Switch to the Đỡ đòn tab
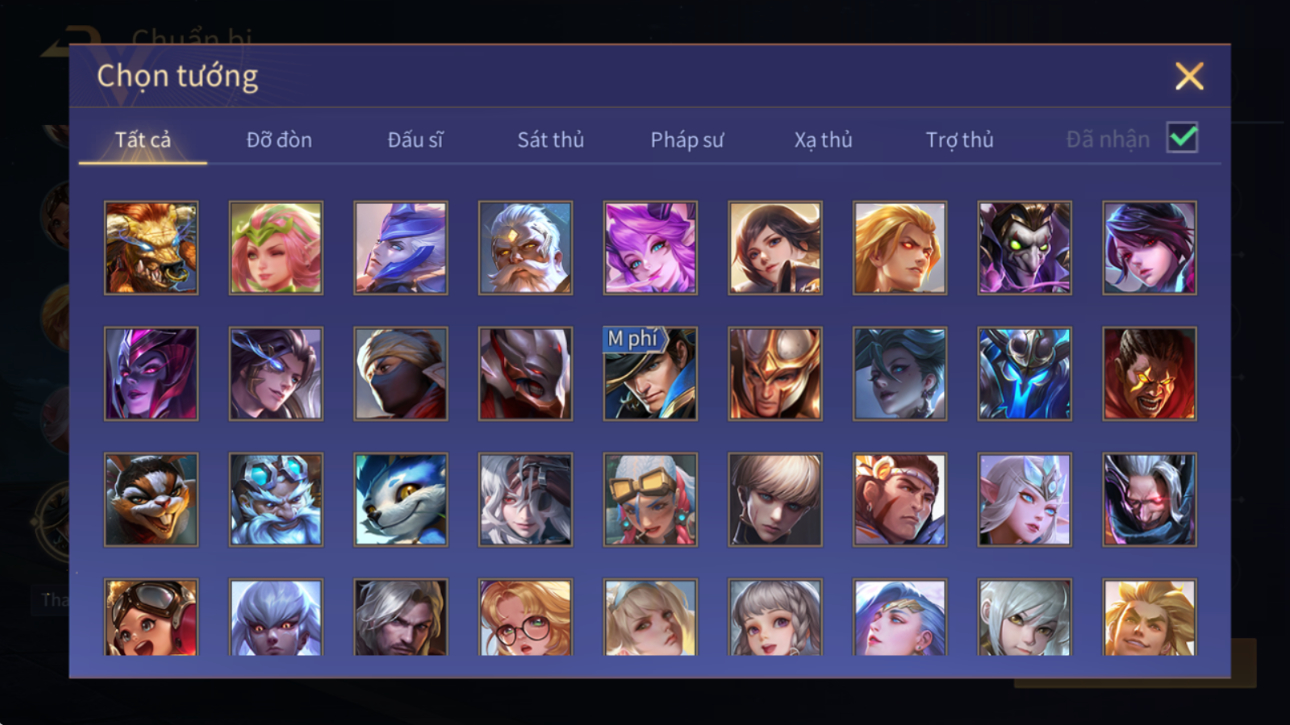 pos(279,140)
